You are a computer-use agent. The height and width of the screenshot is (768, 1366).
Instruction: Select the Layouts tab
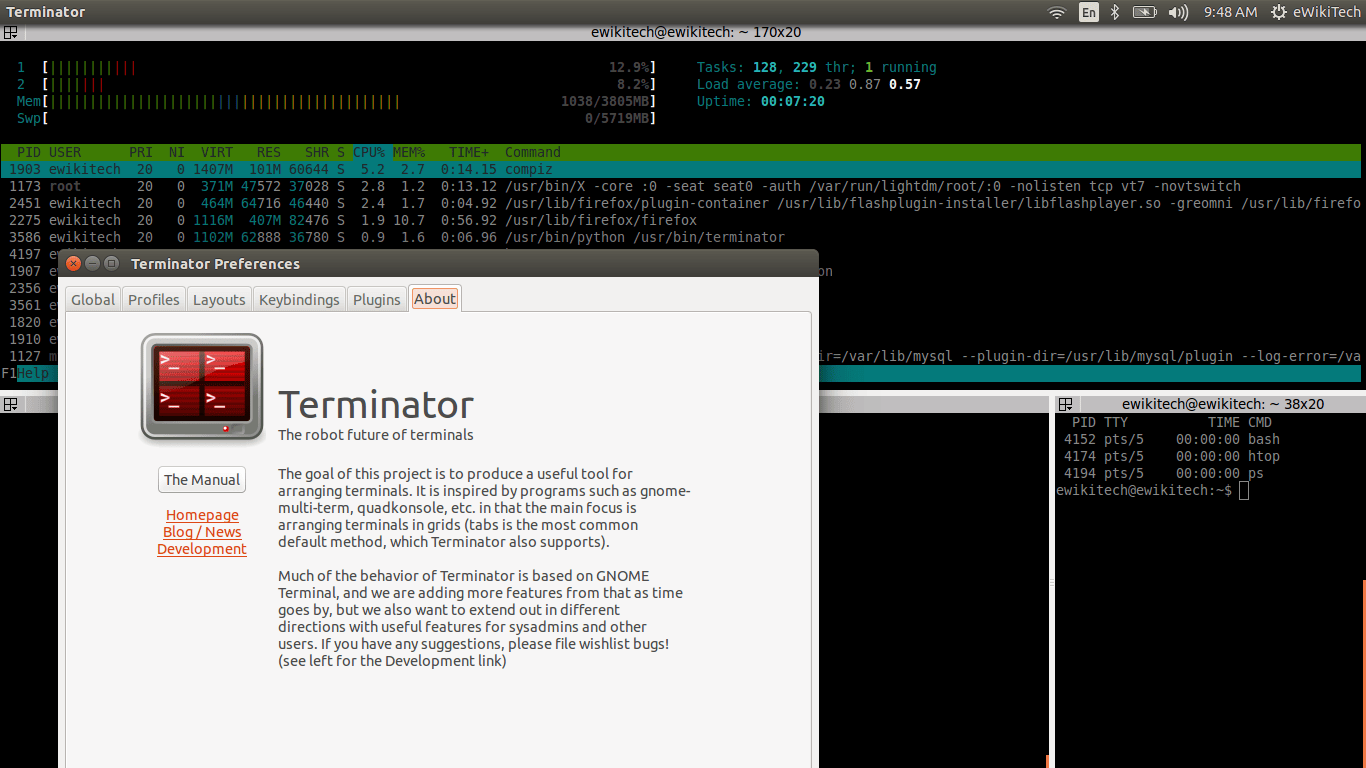(x=218, y=298)
